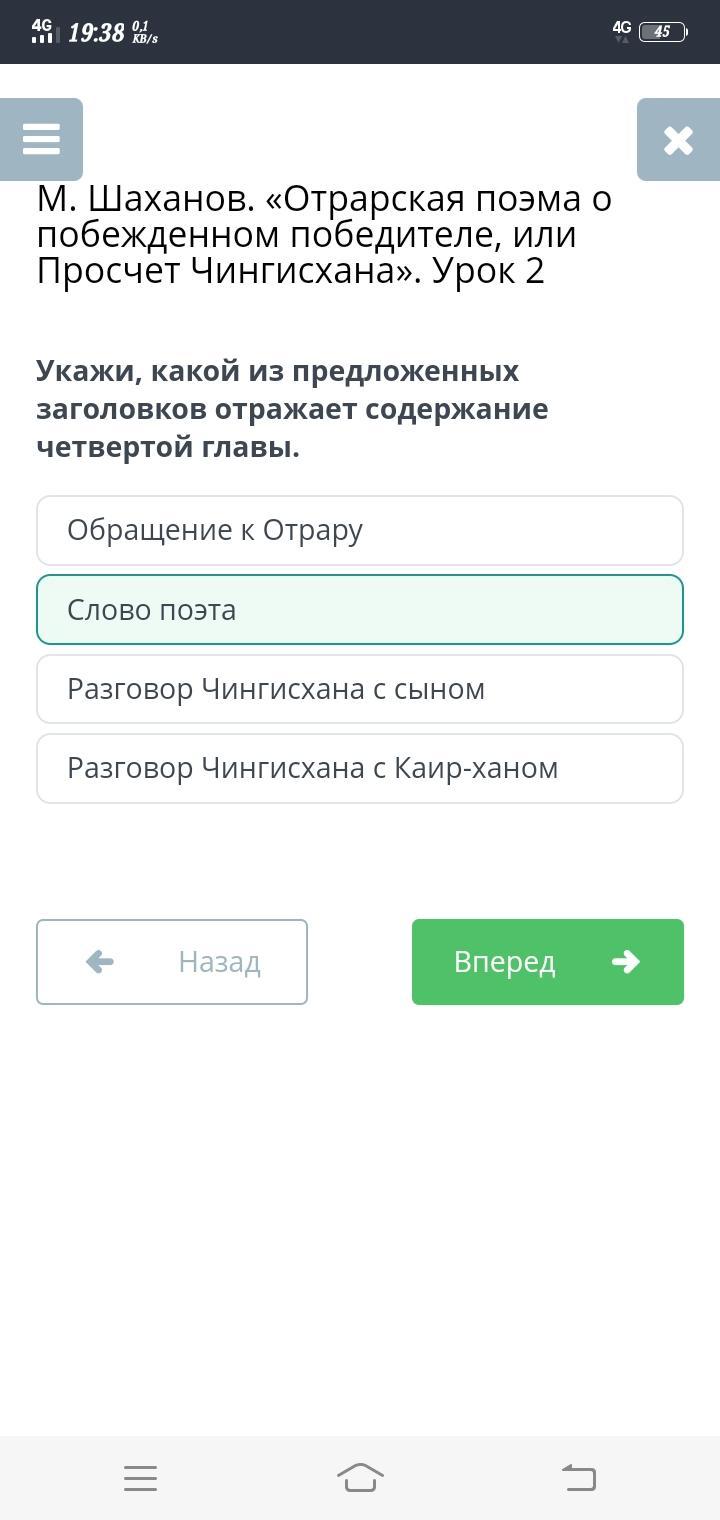720x1520 pixels.
Task: Open the hamburger menu button
Action: pyautogui.click(x=41, y=139)
